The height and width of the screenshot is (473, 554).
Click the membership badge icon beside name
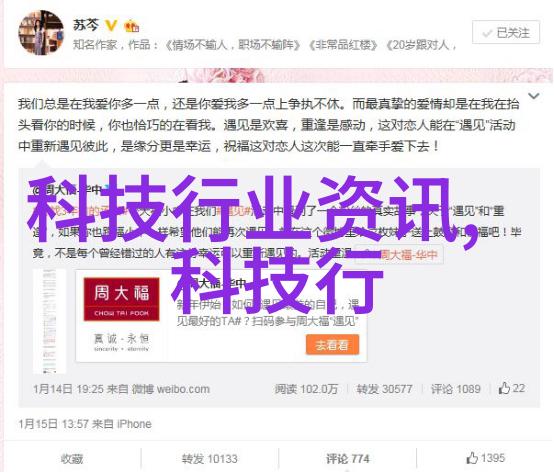(x=132, y=26)
